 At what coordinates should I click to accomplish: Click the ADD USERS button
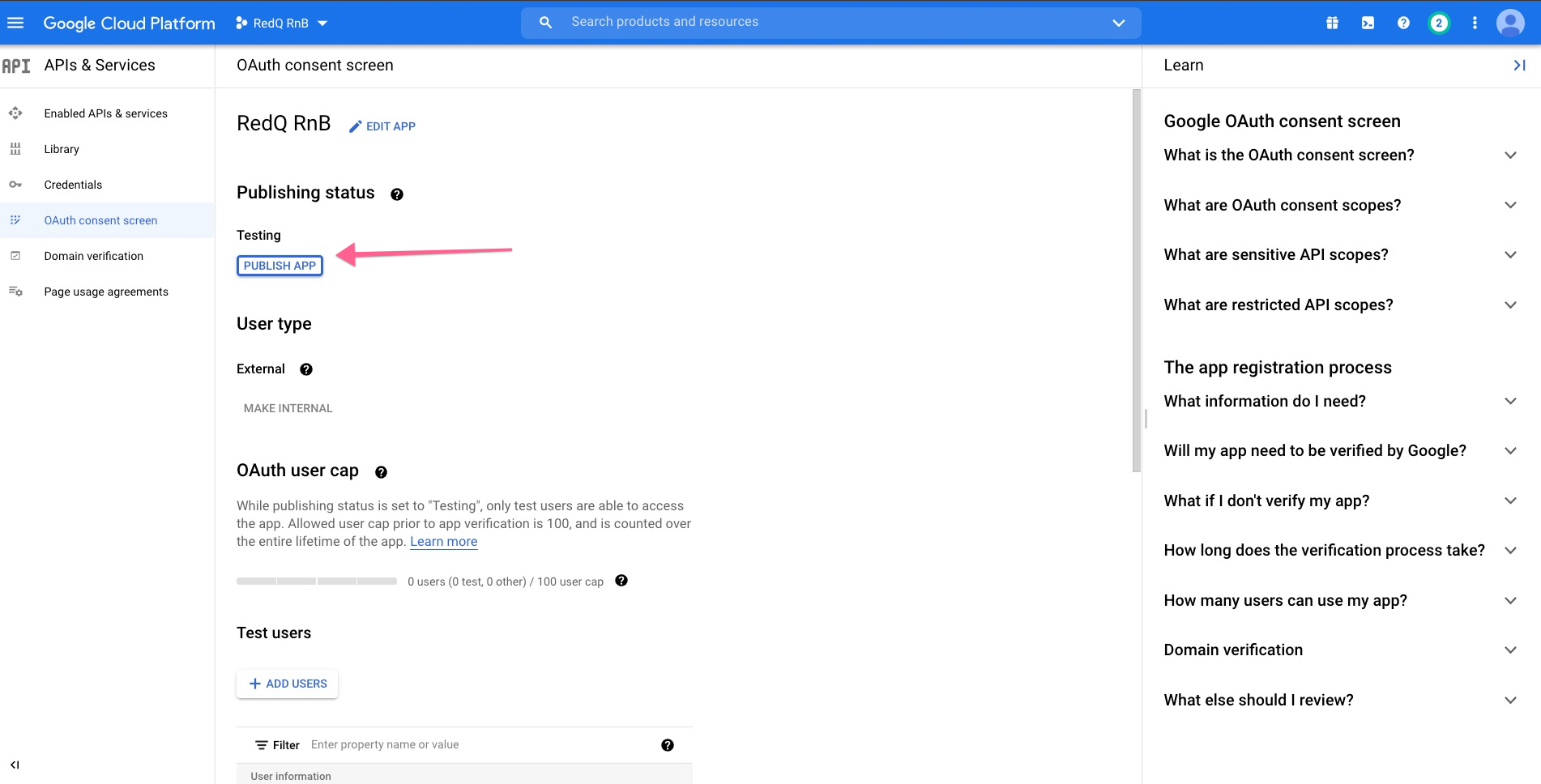288,684
